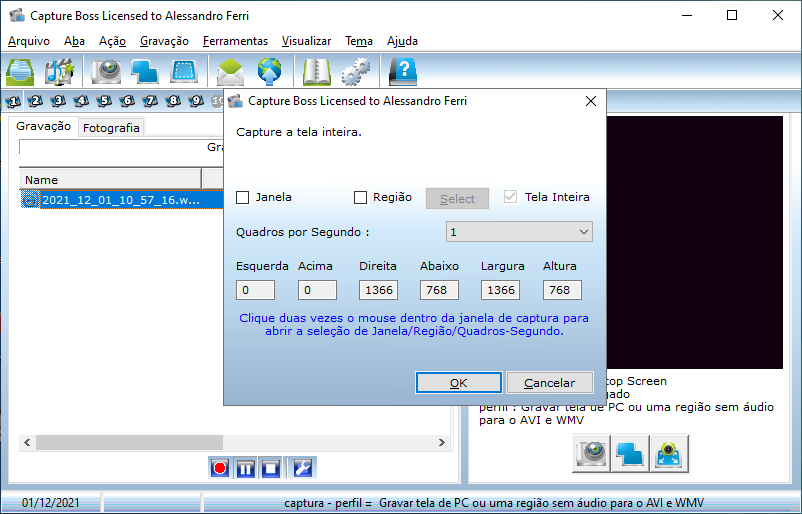
Task: Click the pause recording button
Action: pyautogui.click(x=246, y=468)
